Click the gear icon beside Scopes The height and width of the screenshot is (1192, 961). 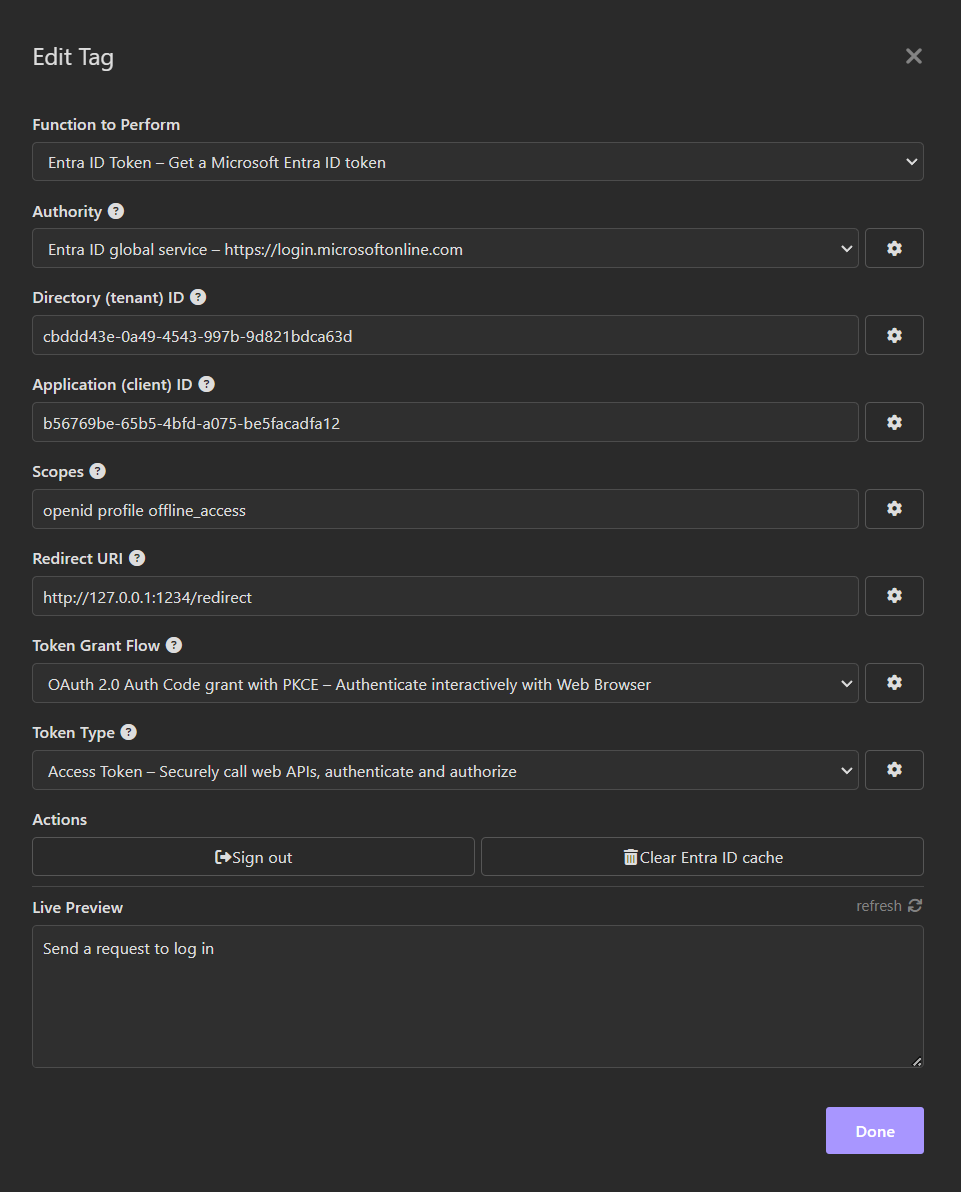(x=894, y=509)
